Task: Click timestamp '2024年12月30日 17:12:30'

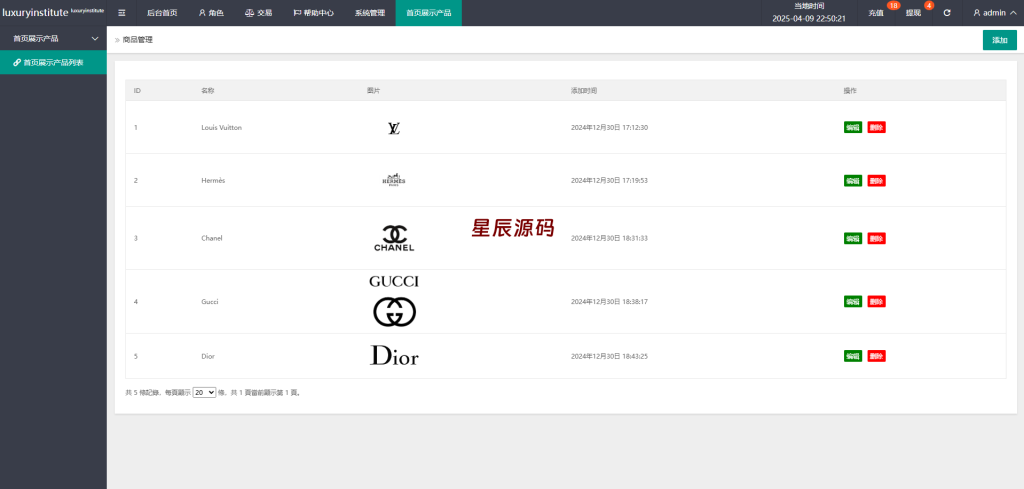Action: coord(609,127)
